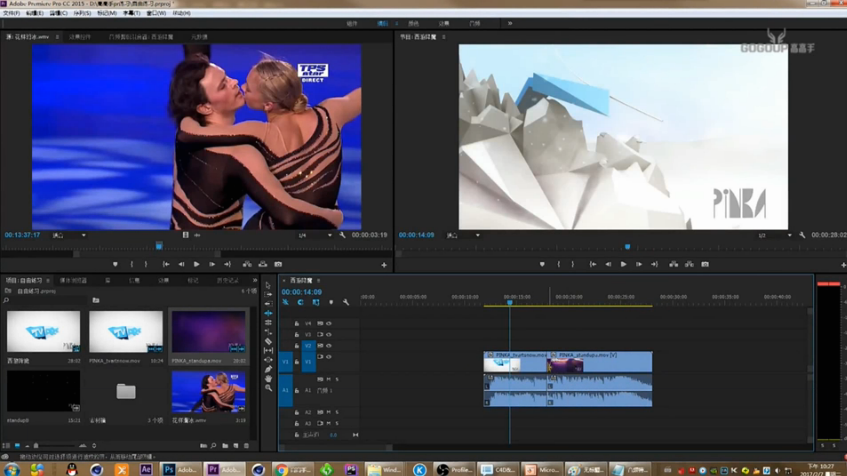Click Extract button in Program monitor
Image resolution: width=847 pixels, height=476 pixels.
tap(689, 264)
